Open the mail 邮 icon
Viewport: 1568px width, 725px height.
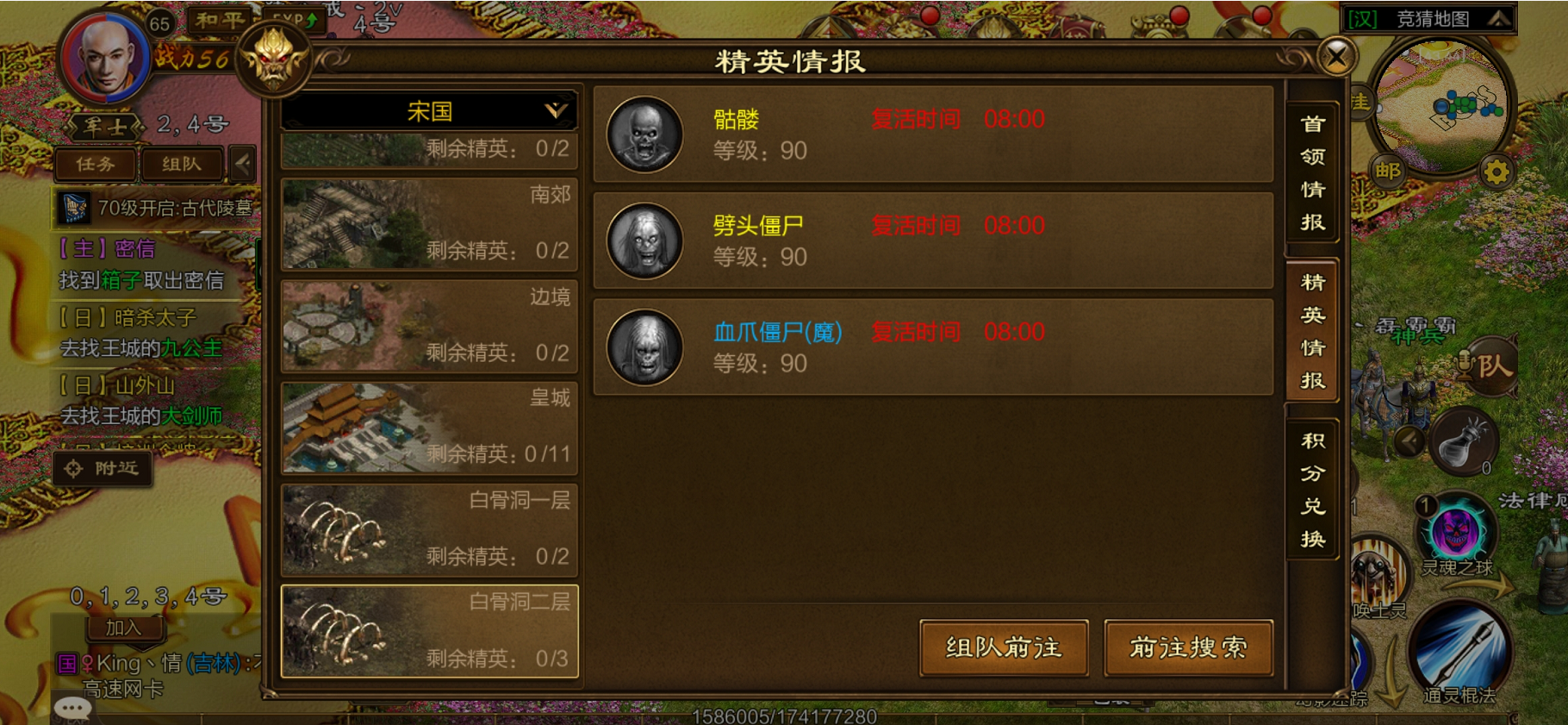[x=1387, y=171]
